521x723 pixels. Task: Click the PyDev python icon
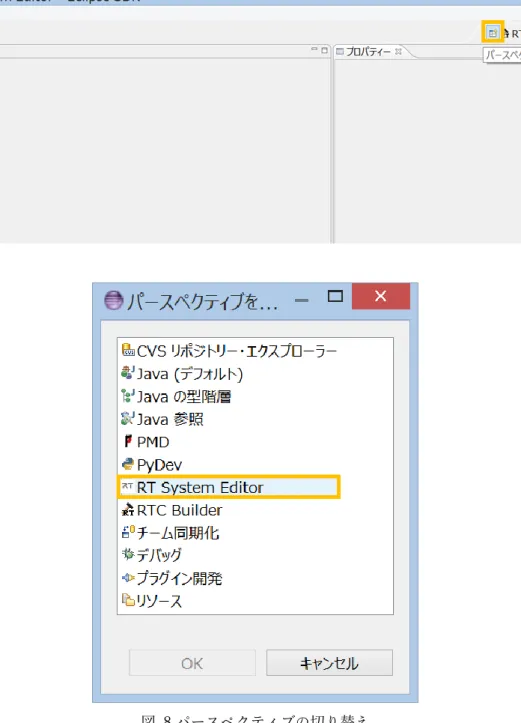(x=128, y=463)
